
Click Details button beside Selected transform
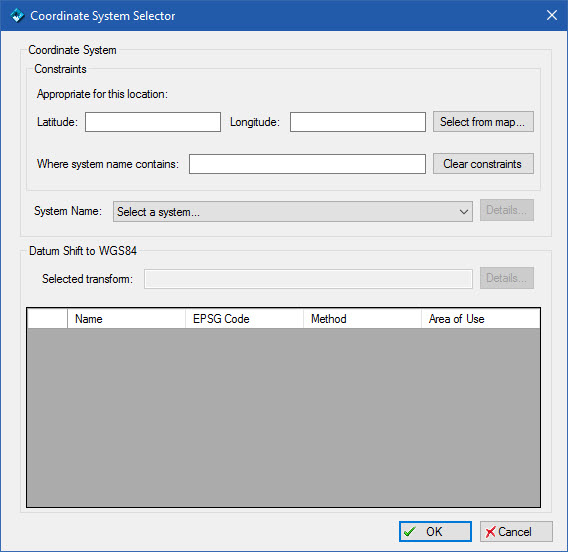(x=507, y=278)
